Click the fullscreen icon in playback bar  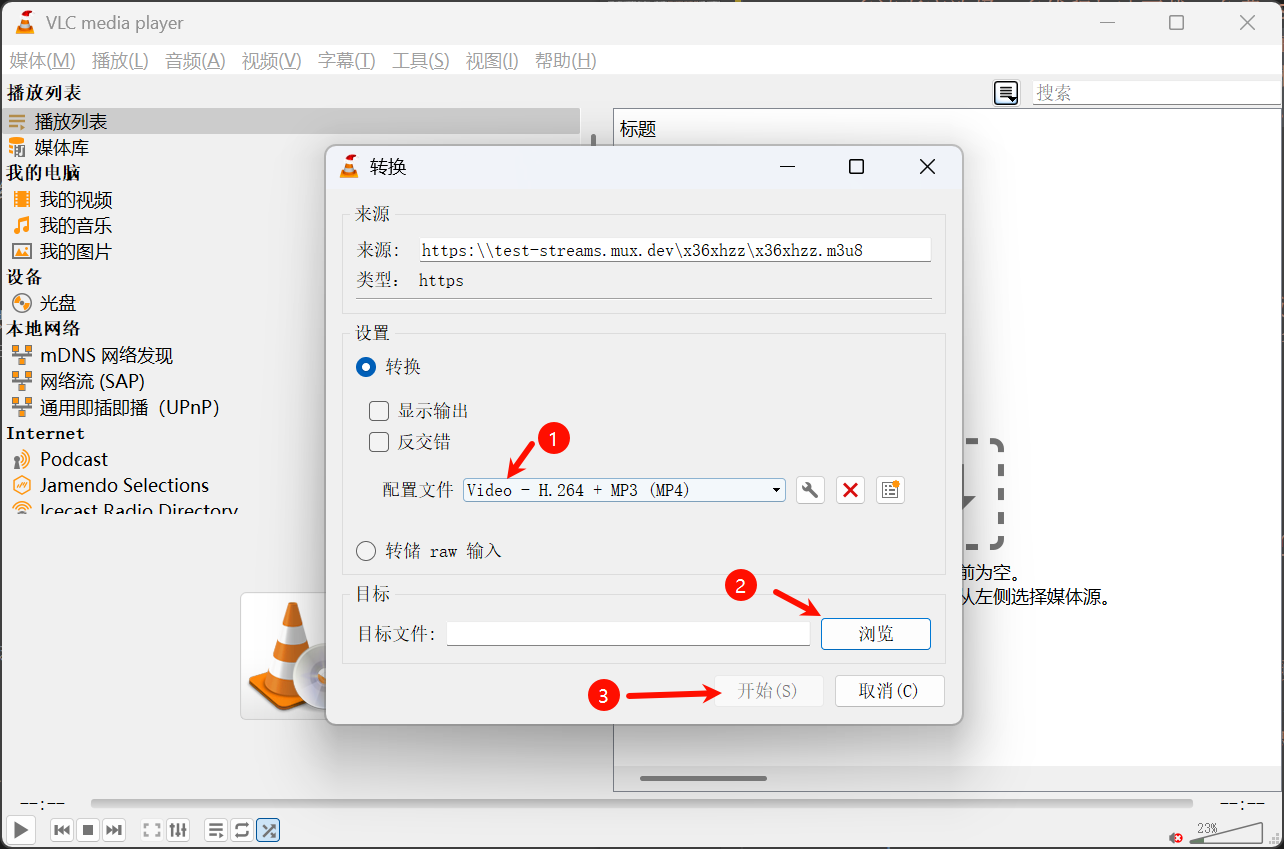tap(151, 830)
